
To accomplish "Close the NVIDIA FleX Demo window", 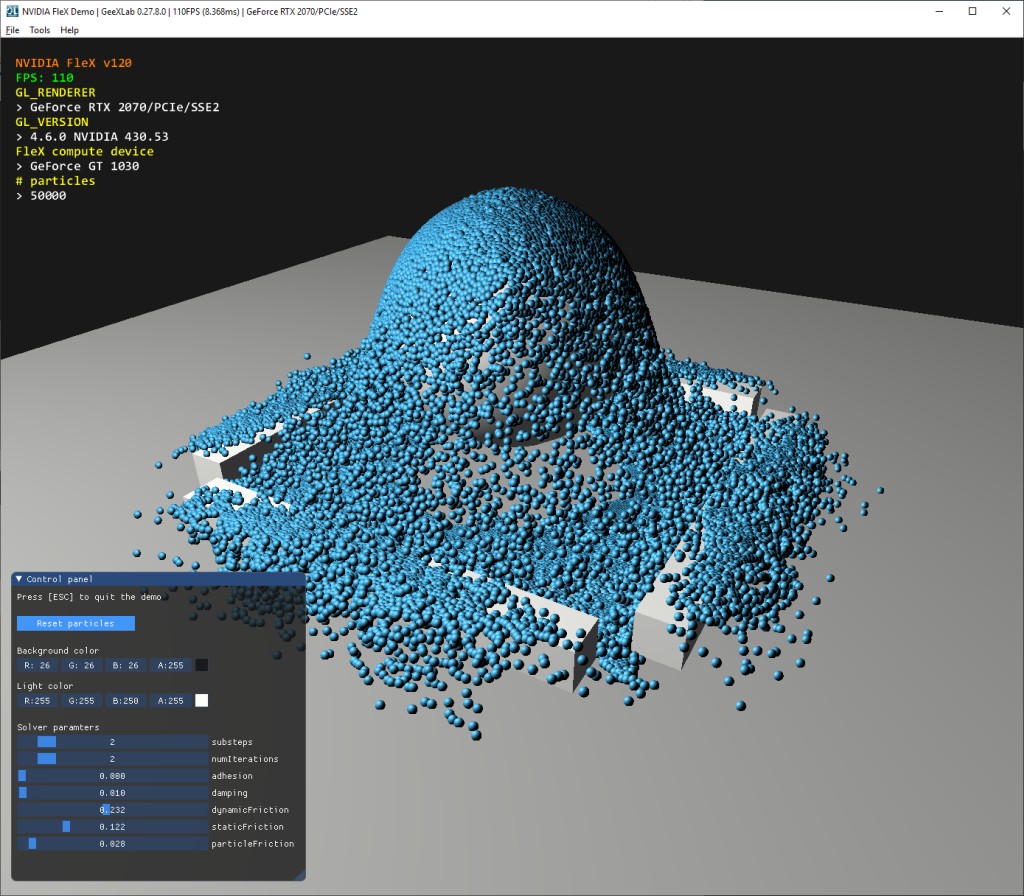I will click(x=1006, y=11).
